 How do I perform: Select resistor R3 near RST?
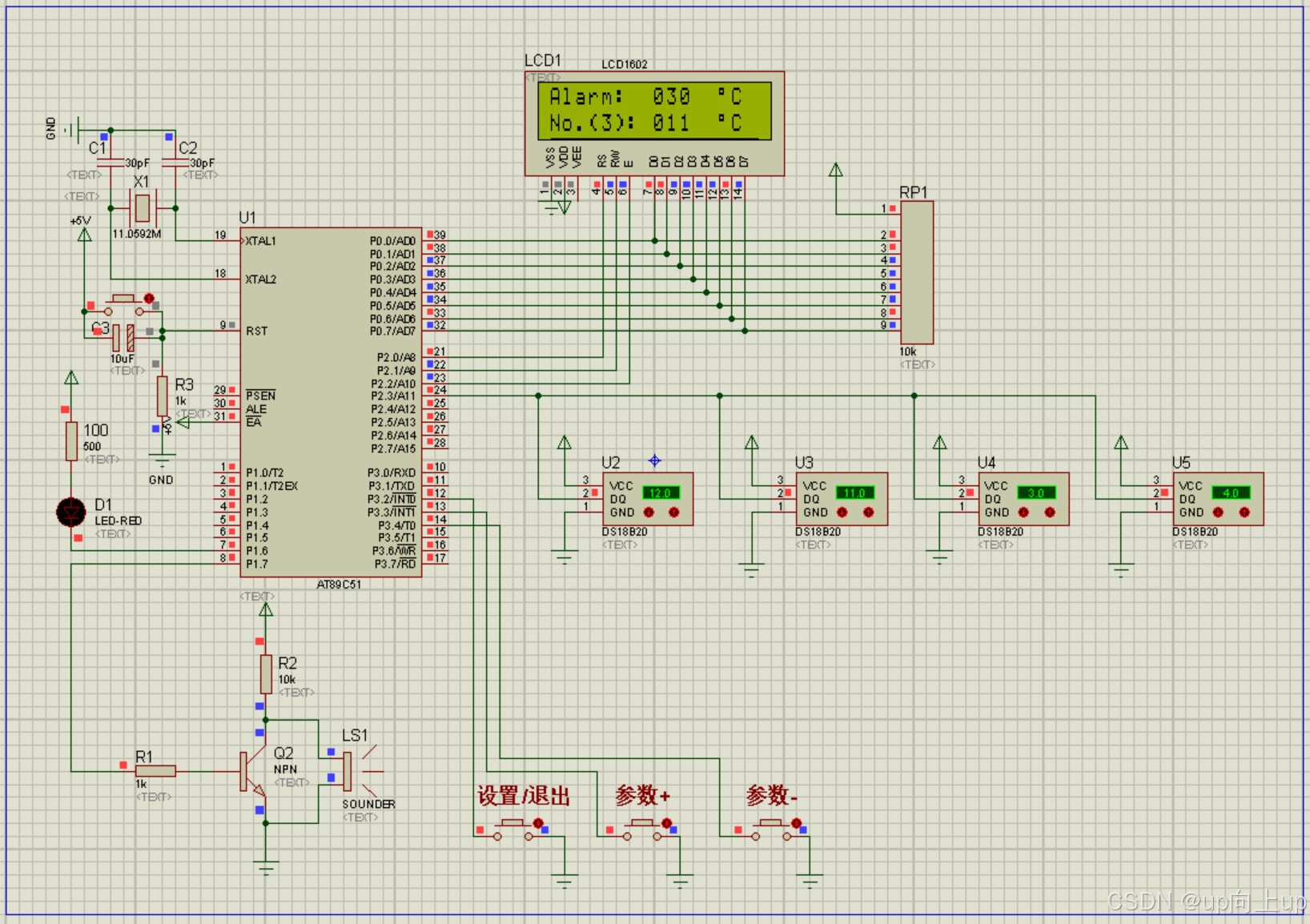163,396
